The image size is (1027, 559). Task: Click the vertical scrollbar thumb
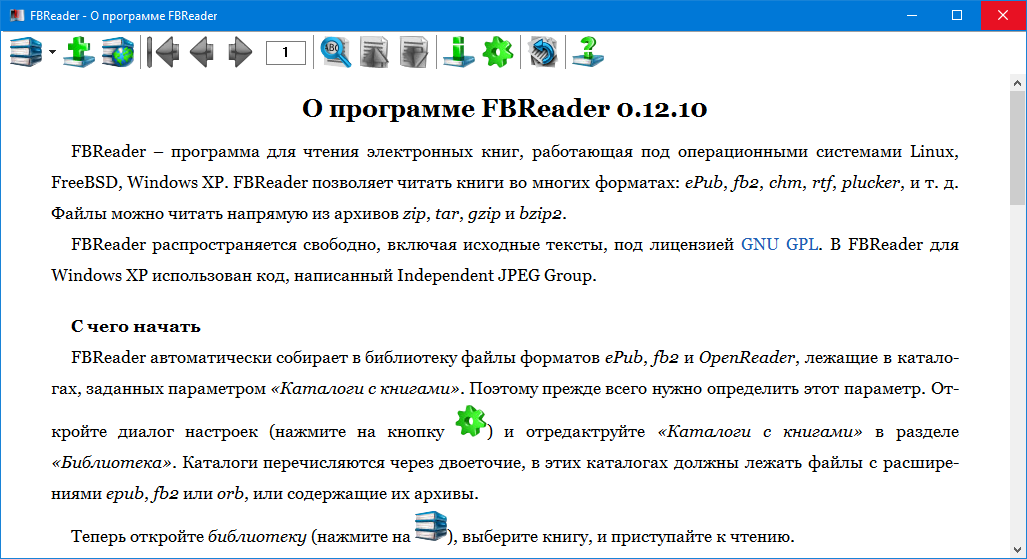[x=1017, y=148]
